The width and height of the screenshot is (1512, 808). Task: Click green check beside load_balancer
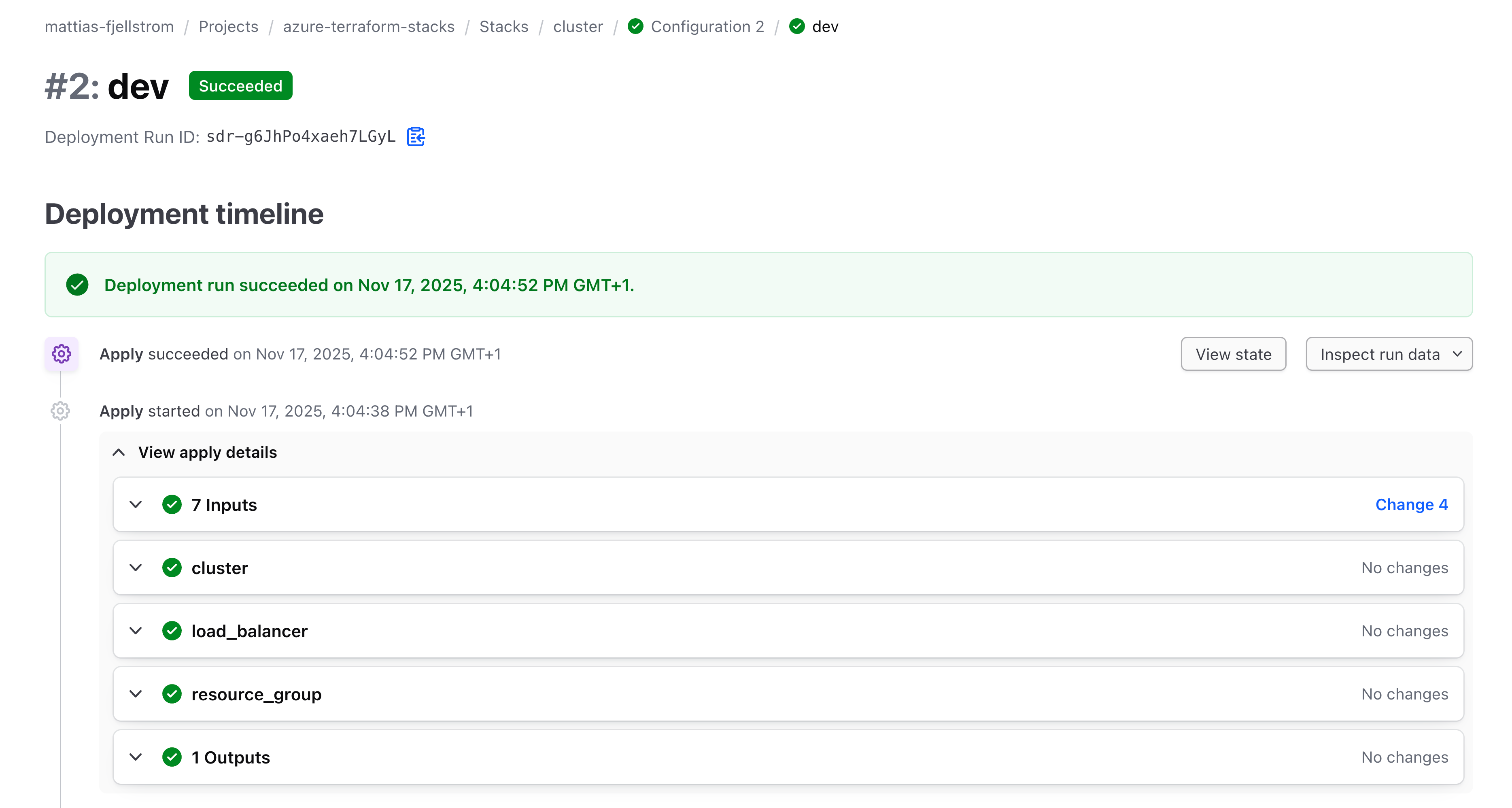click(x=172, y=631)
